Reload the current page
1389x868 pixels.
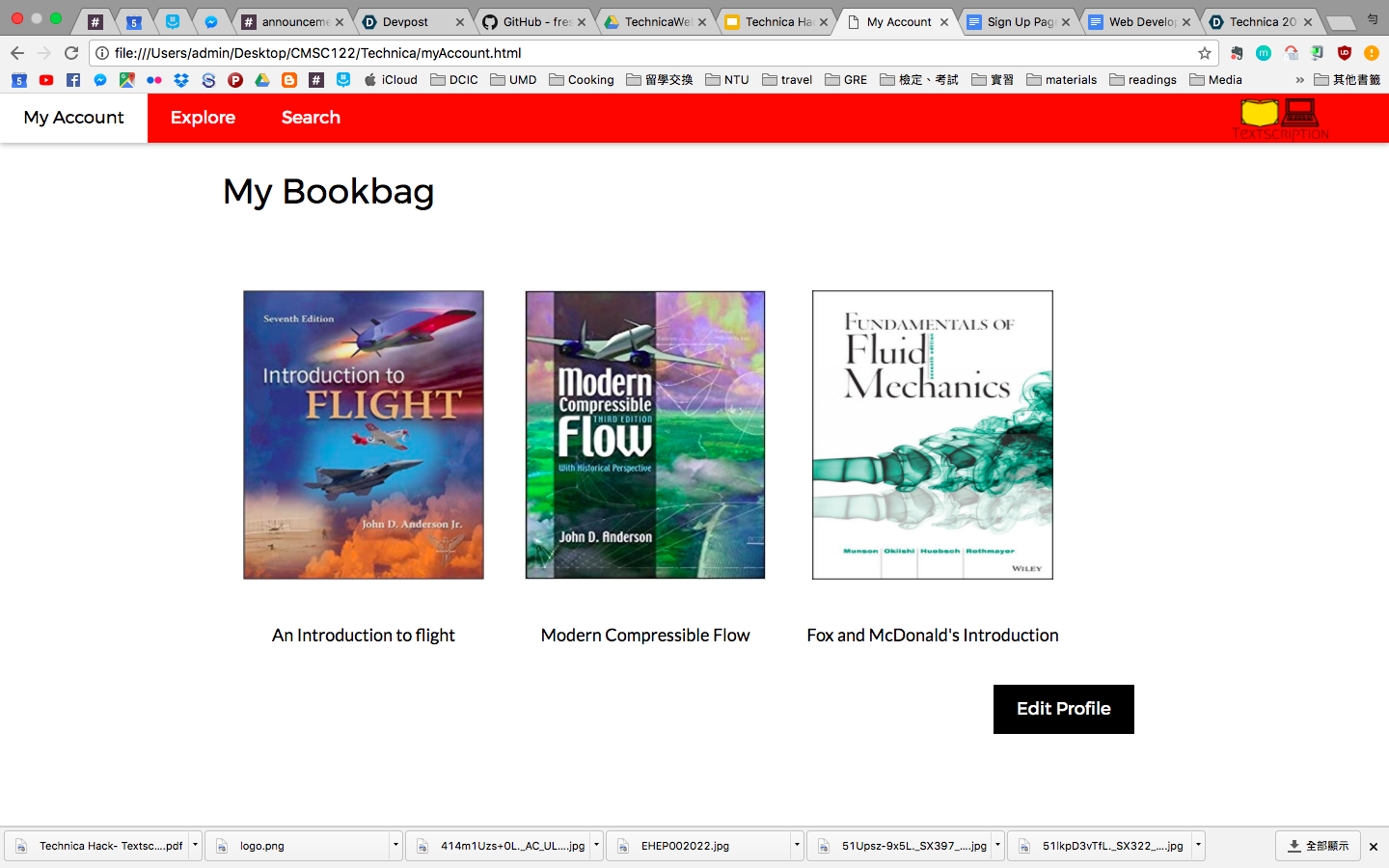(x=71, y=53)
